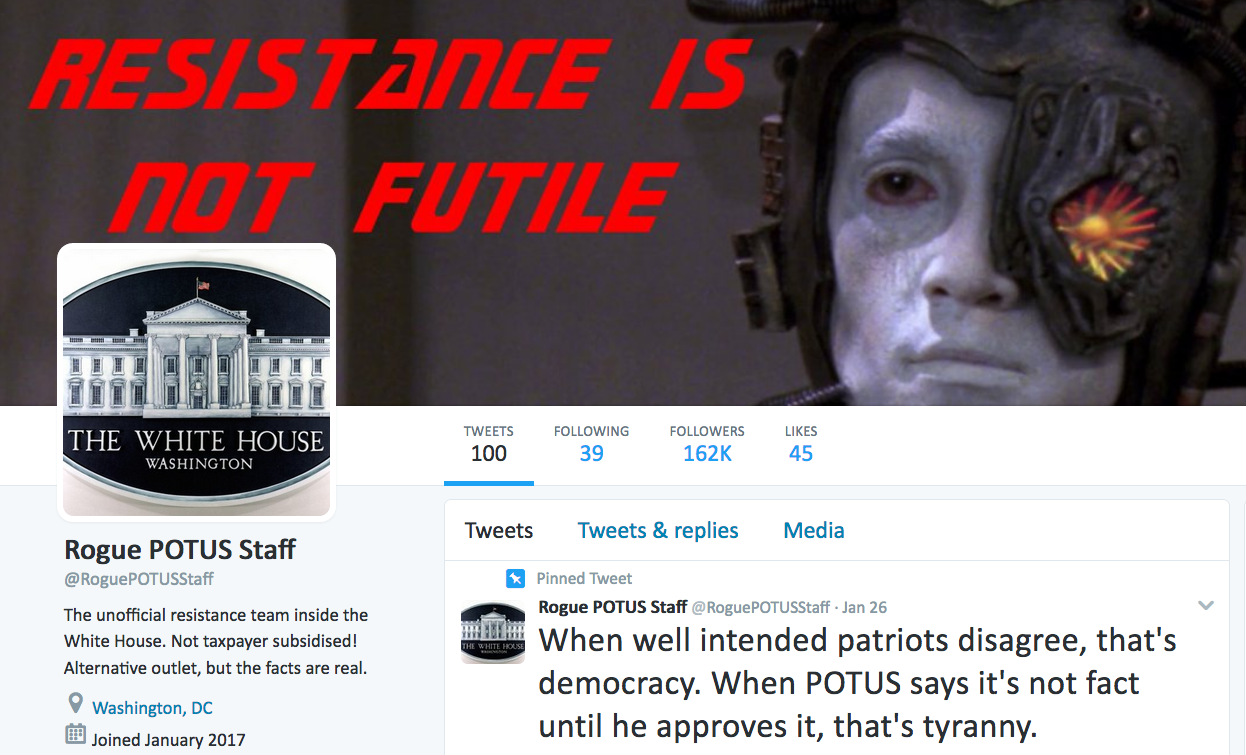Click the pinned tweet pin icon

[515, 578]
